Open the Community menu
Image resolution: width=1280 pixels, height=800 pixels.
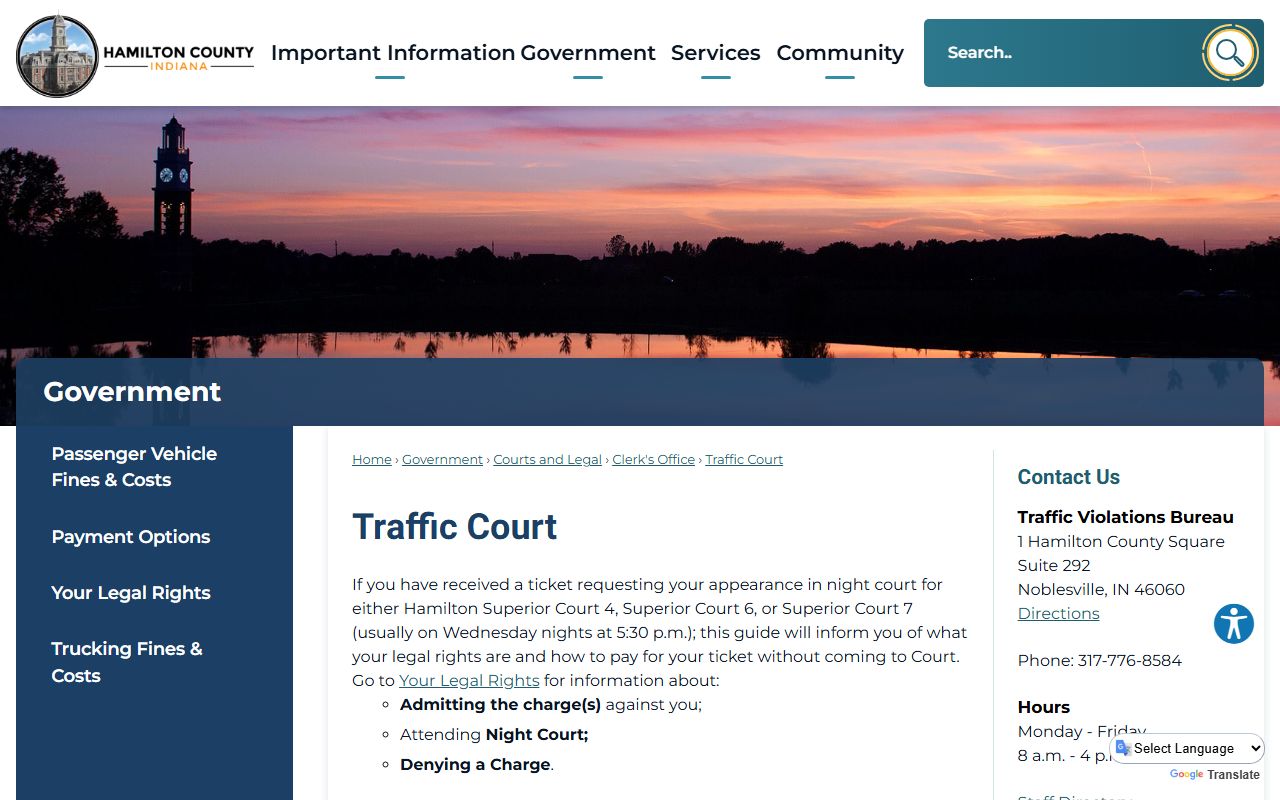(x=840, y=53)
